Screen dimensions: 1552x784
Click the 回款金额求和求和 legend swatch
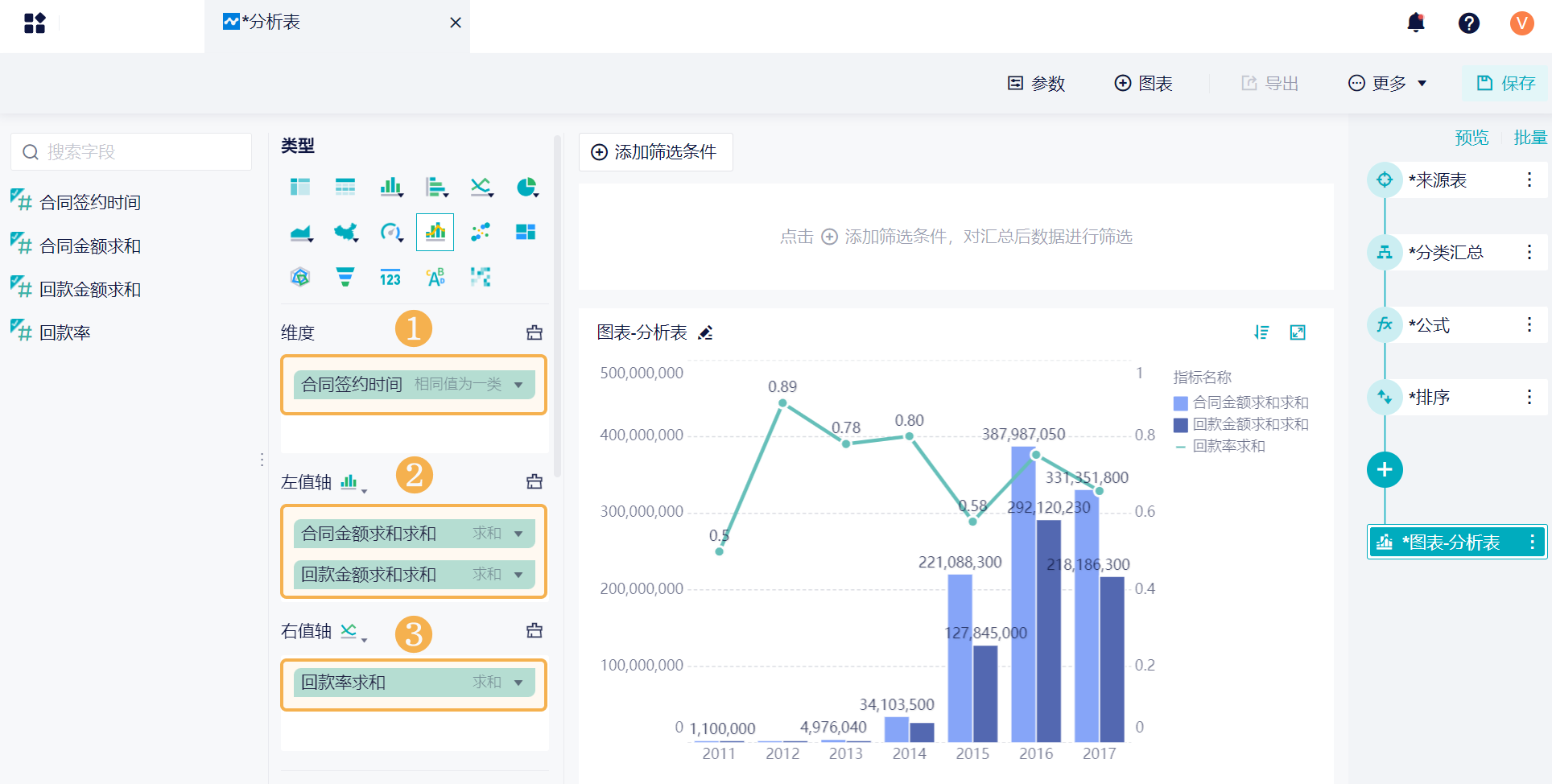tap(1181, 424)
